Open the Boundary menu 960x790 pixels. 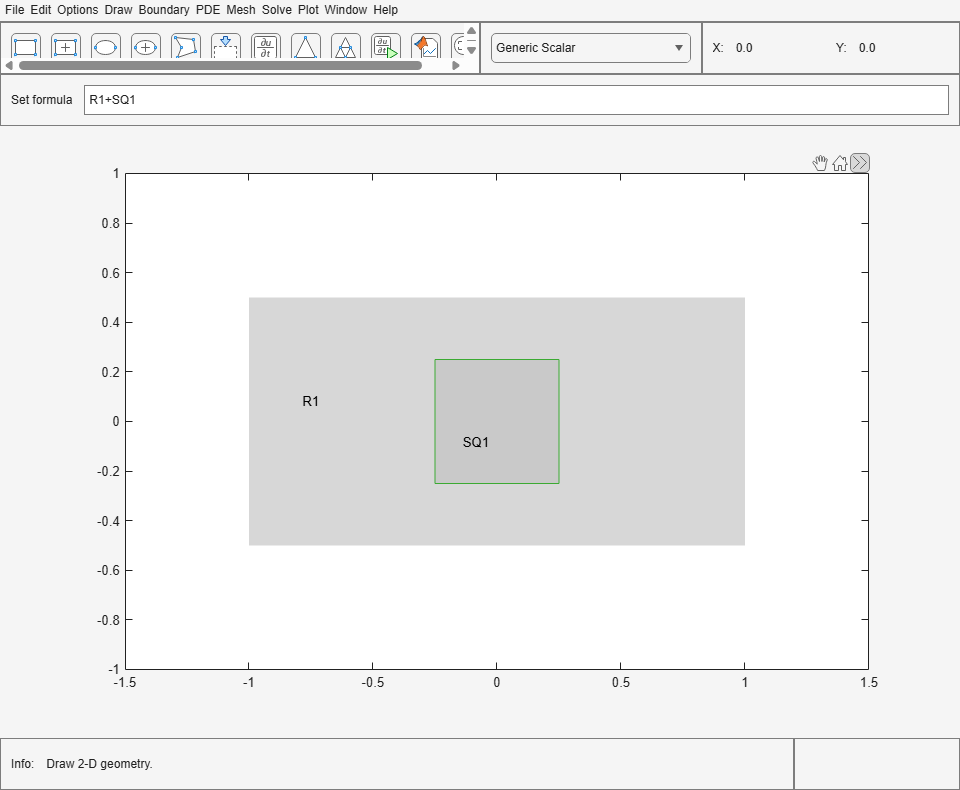point(164,9)
